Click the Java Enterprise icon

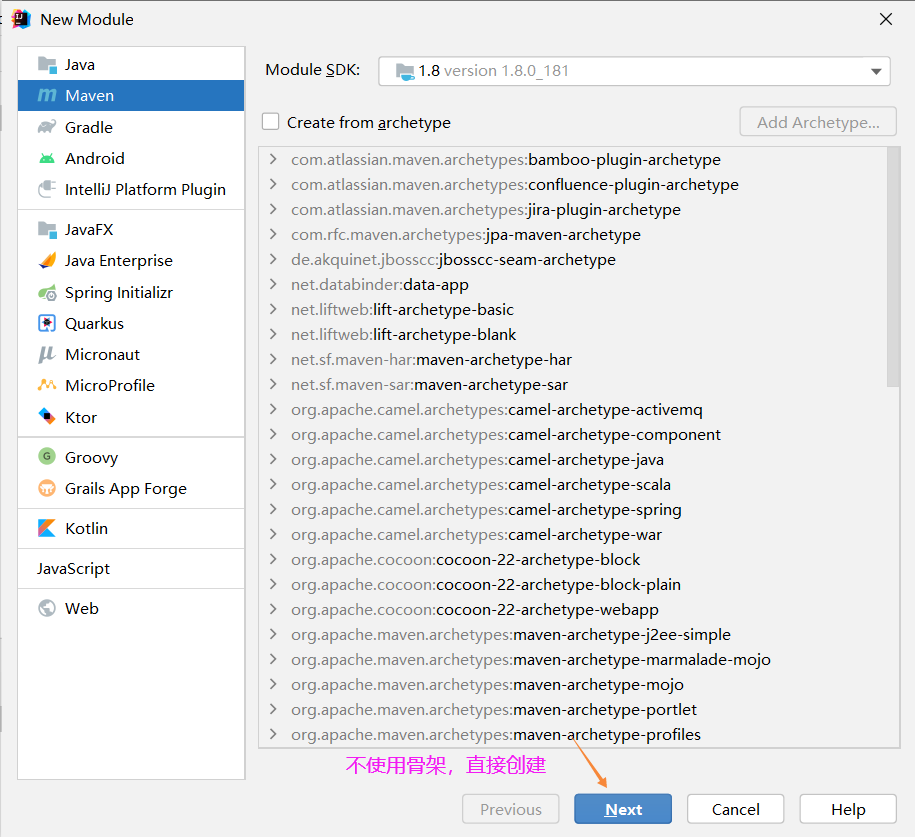coord(47,260)
